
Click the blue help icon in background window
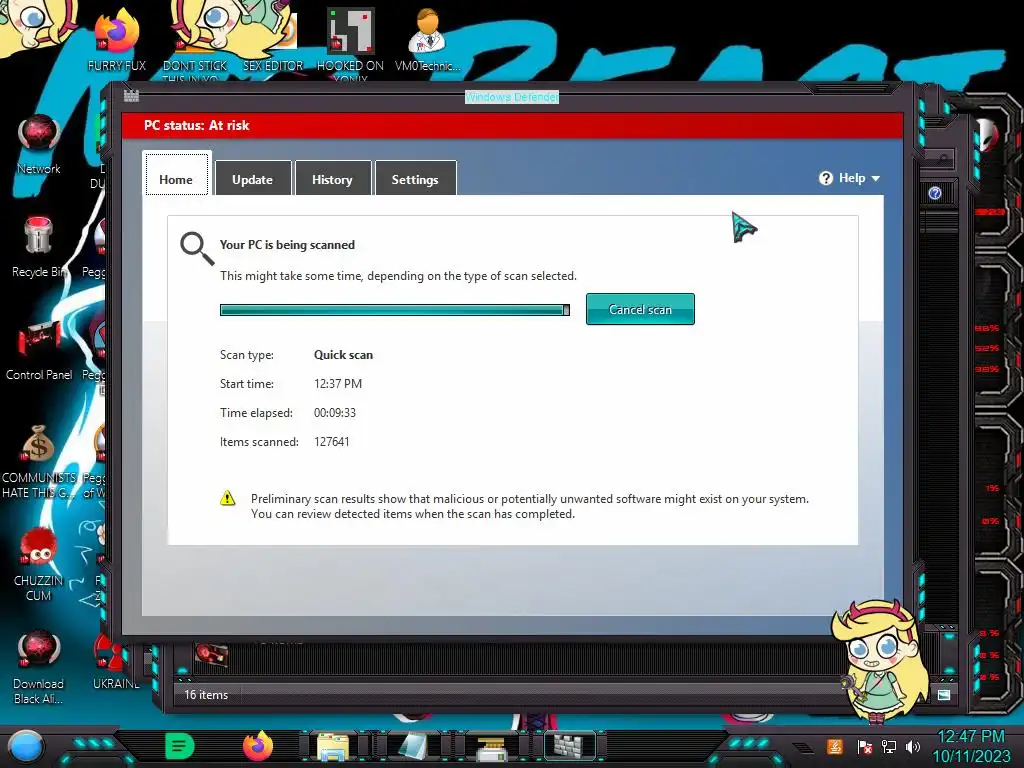coord(935,193)
